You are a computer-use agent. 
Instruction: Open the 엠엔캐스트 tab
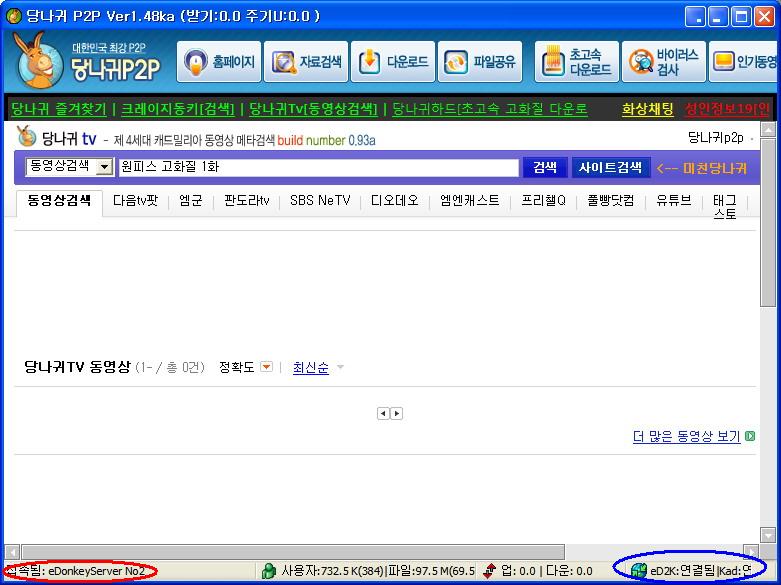[x=469, y=200]
